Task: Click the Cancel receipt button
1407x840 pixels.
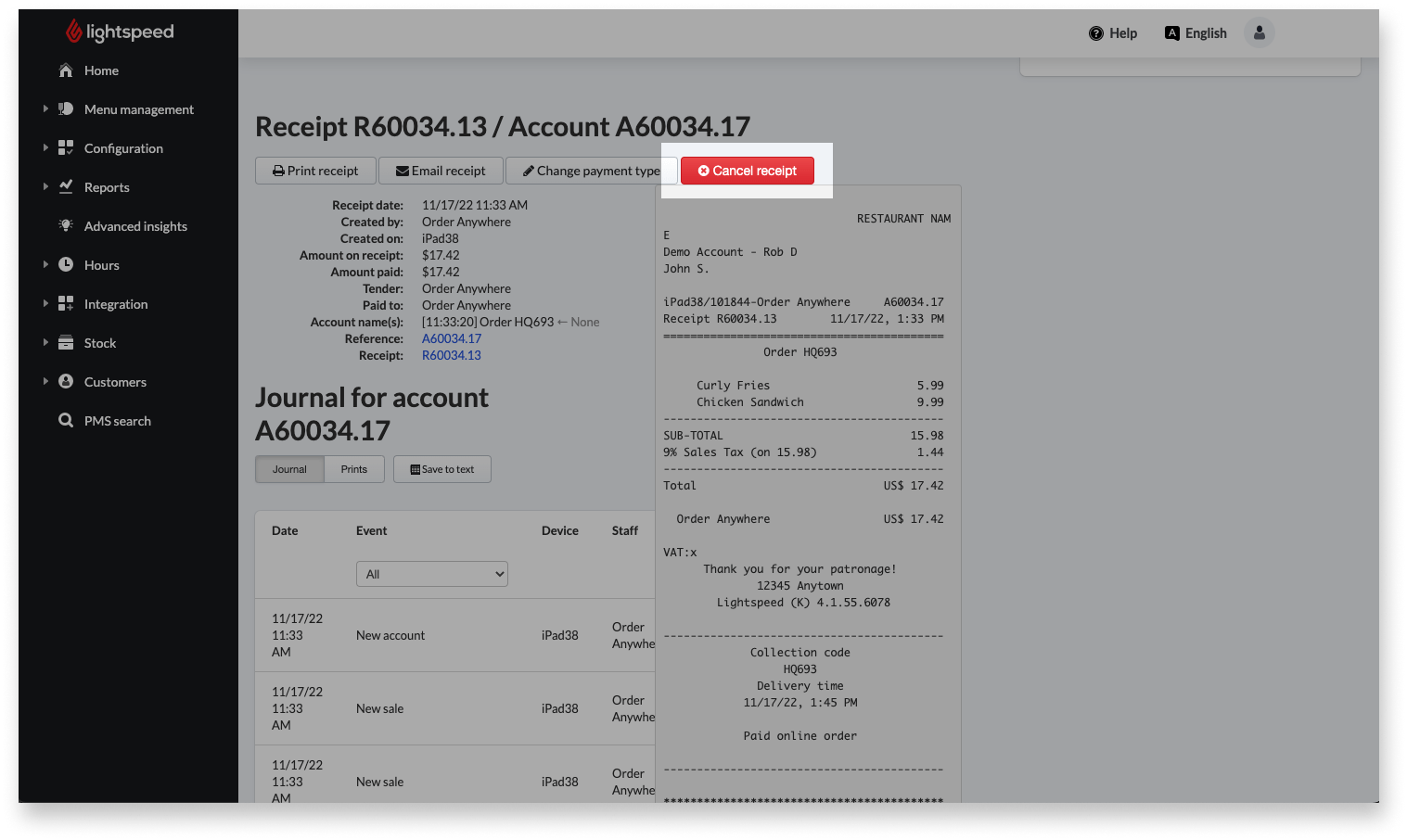Action: [748, 171]
